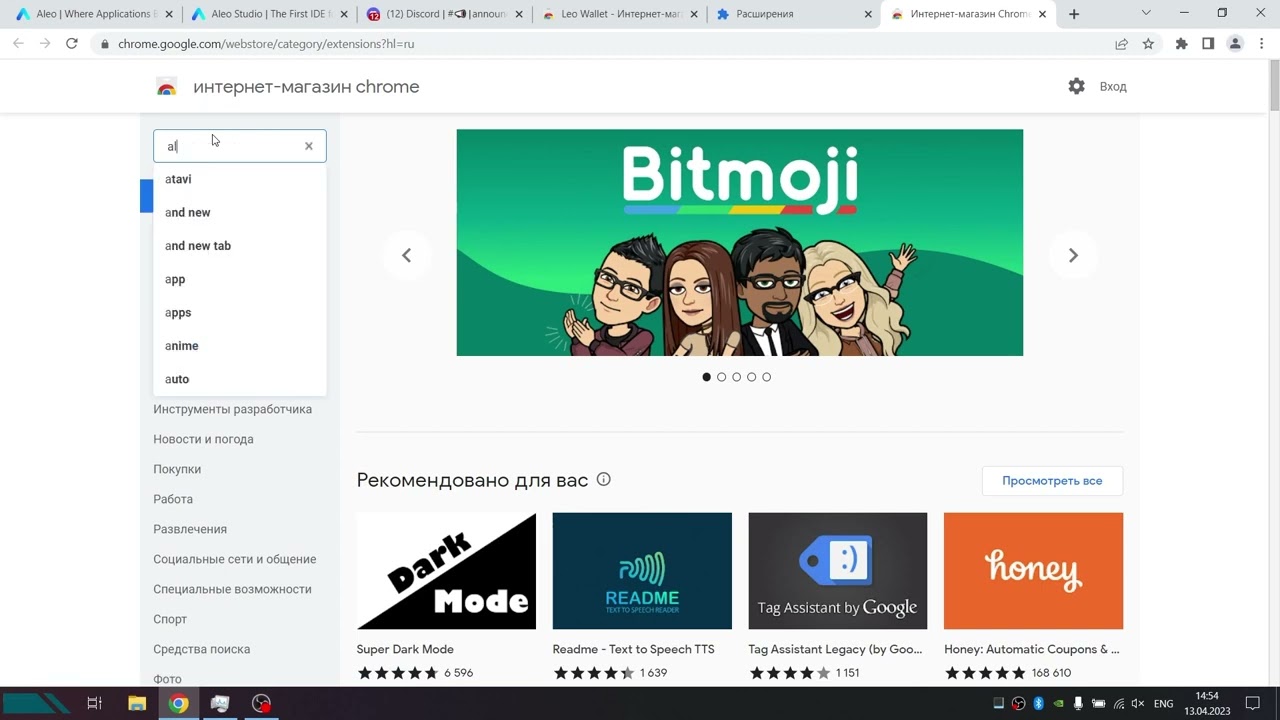Screen dimensions: 1280x720
Task: Open category Покупки
Action: (177, 469)
